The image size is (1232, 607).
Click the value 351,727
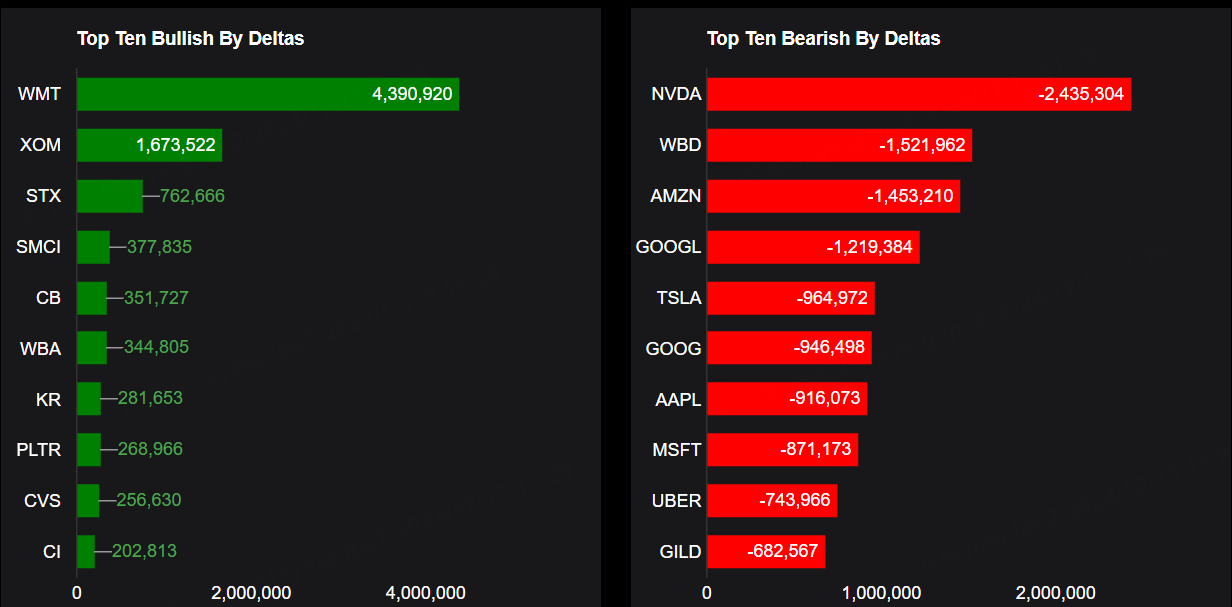click(x=156, y=298)
